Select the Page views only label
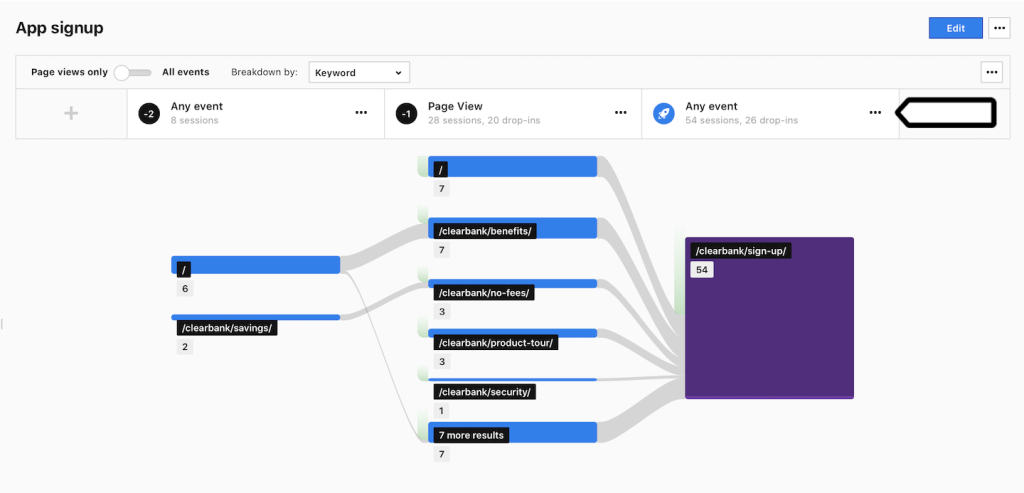The image size is (1024, 493). pos(69,72)
